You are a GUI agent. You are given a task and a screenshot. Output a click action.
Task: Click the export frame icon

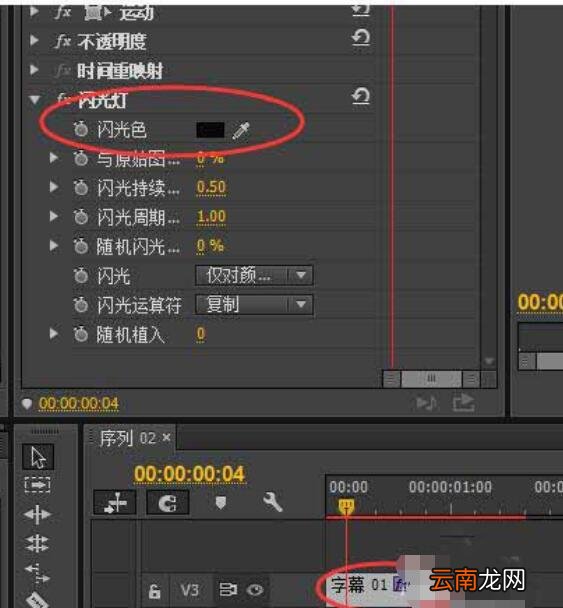click(464, 403)
